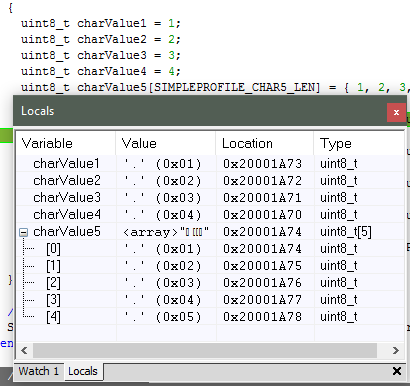The image size is (410, 386).
Task: Click value '.' (0x01) of charValue1
Action: (x=162, y=164)
